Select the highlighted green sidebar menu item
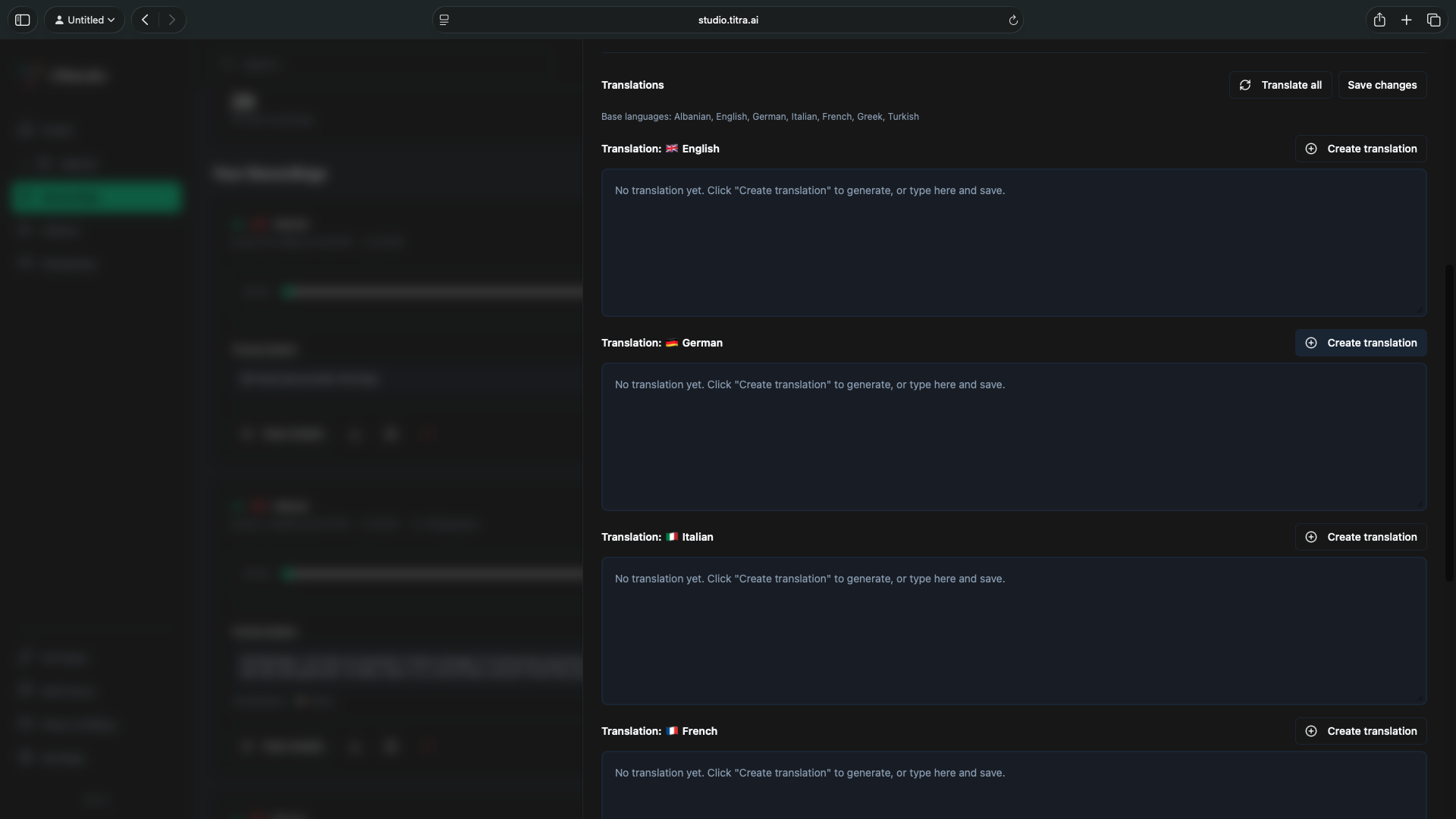Image resolution: width=1456 pixels, height=819 pixels. pos(96,196)
